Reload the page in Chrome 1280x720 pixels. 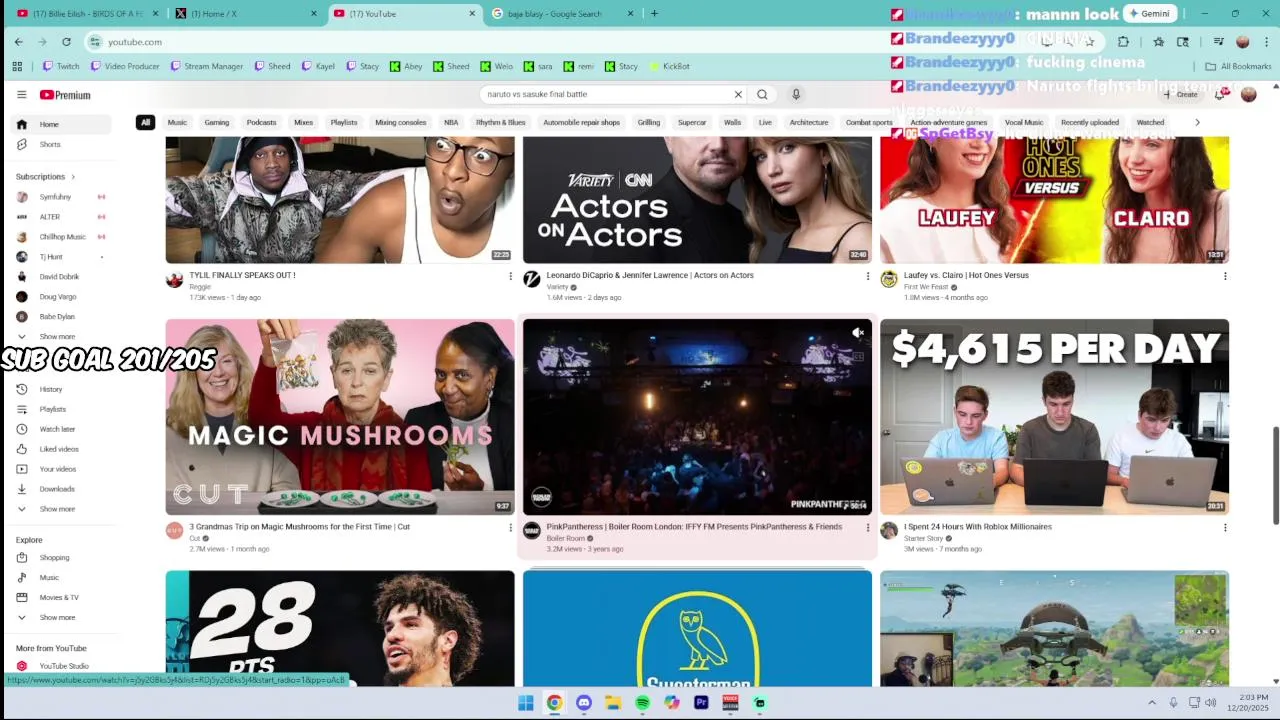[66, 42]
